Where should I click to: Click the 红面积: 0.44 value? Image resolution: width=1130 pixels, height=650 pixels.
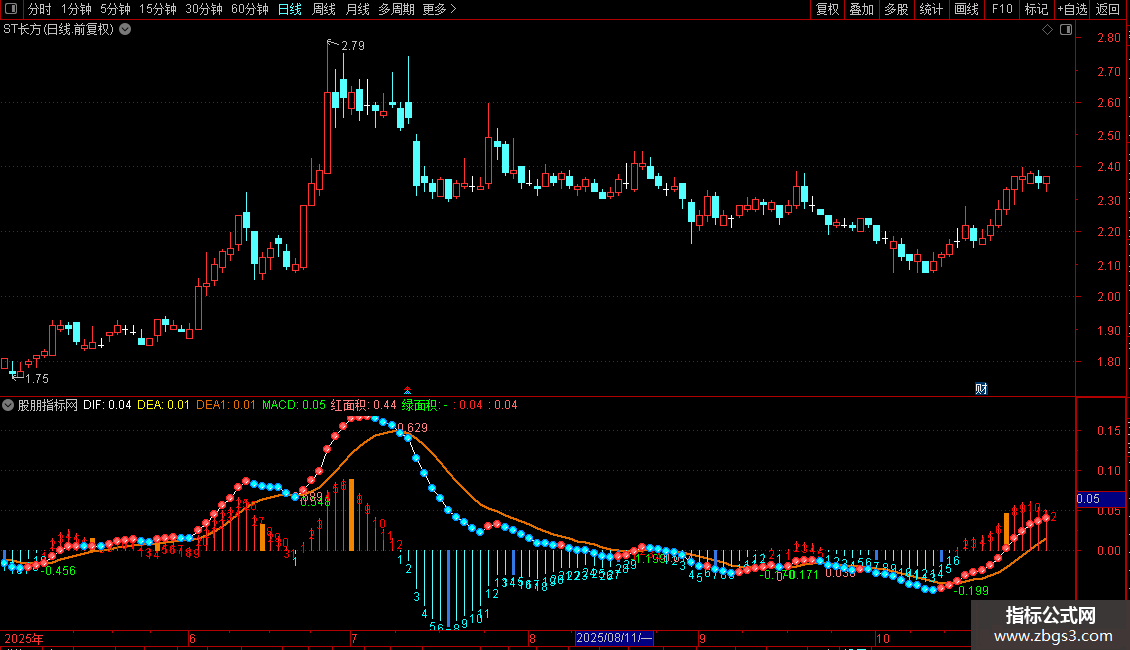[363, 405]
